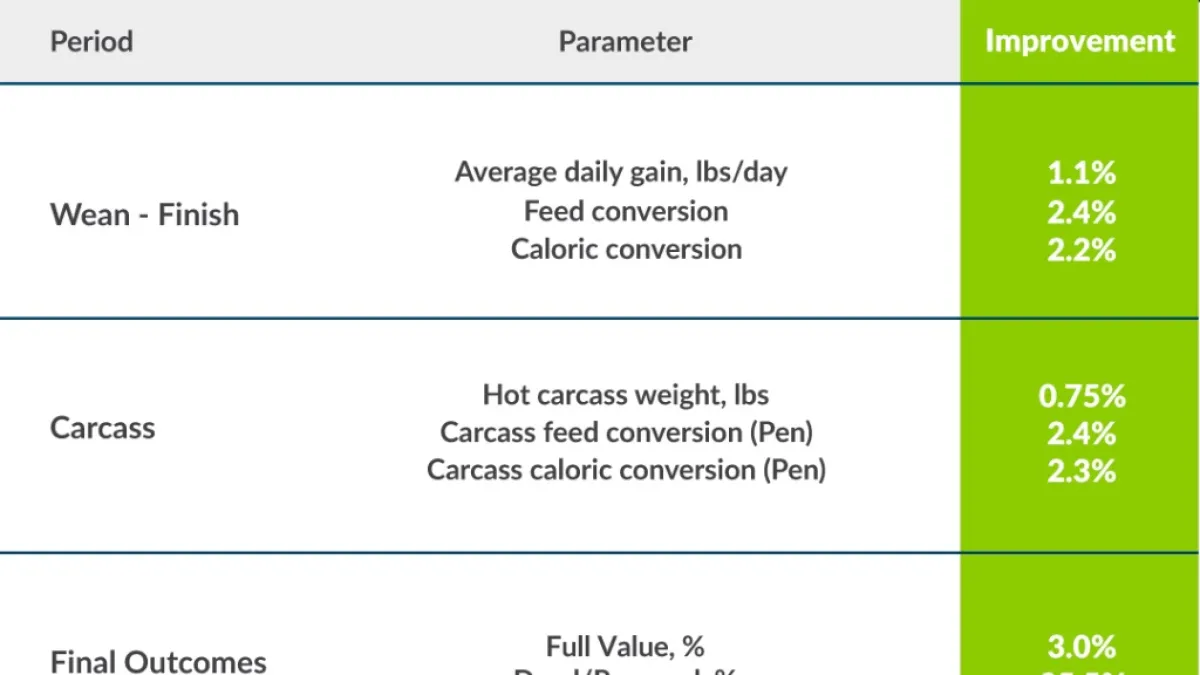This screenshot has height=675, width=1200.
Task: Click Average daily gain, lbs/day parameter
Action: tap(621, 172)
